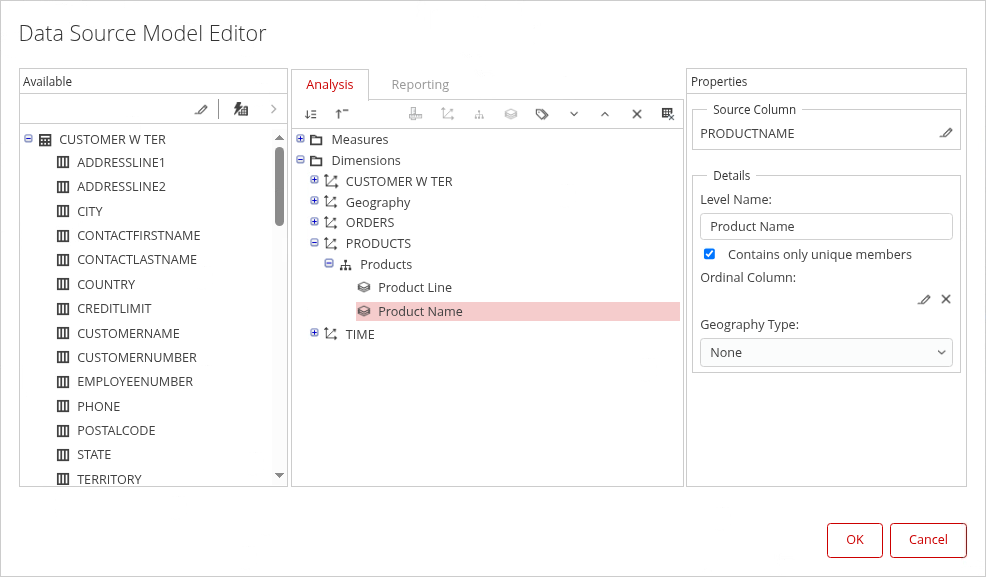This screenshot has width=986, height=577.
Task: Expand the Measures folder
Action: (301, 139)
